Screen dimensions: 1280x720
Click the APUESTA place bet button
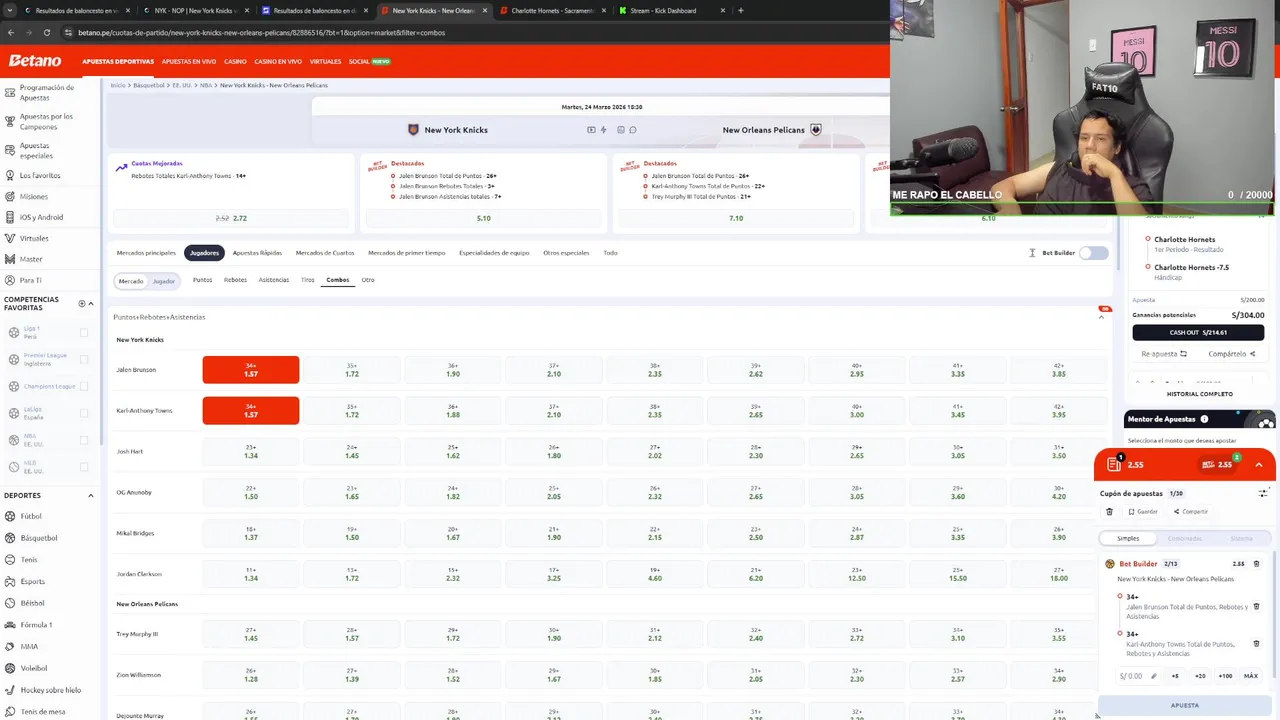tap(1185, 705)
